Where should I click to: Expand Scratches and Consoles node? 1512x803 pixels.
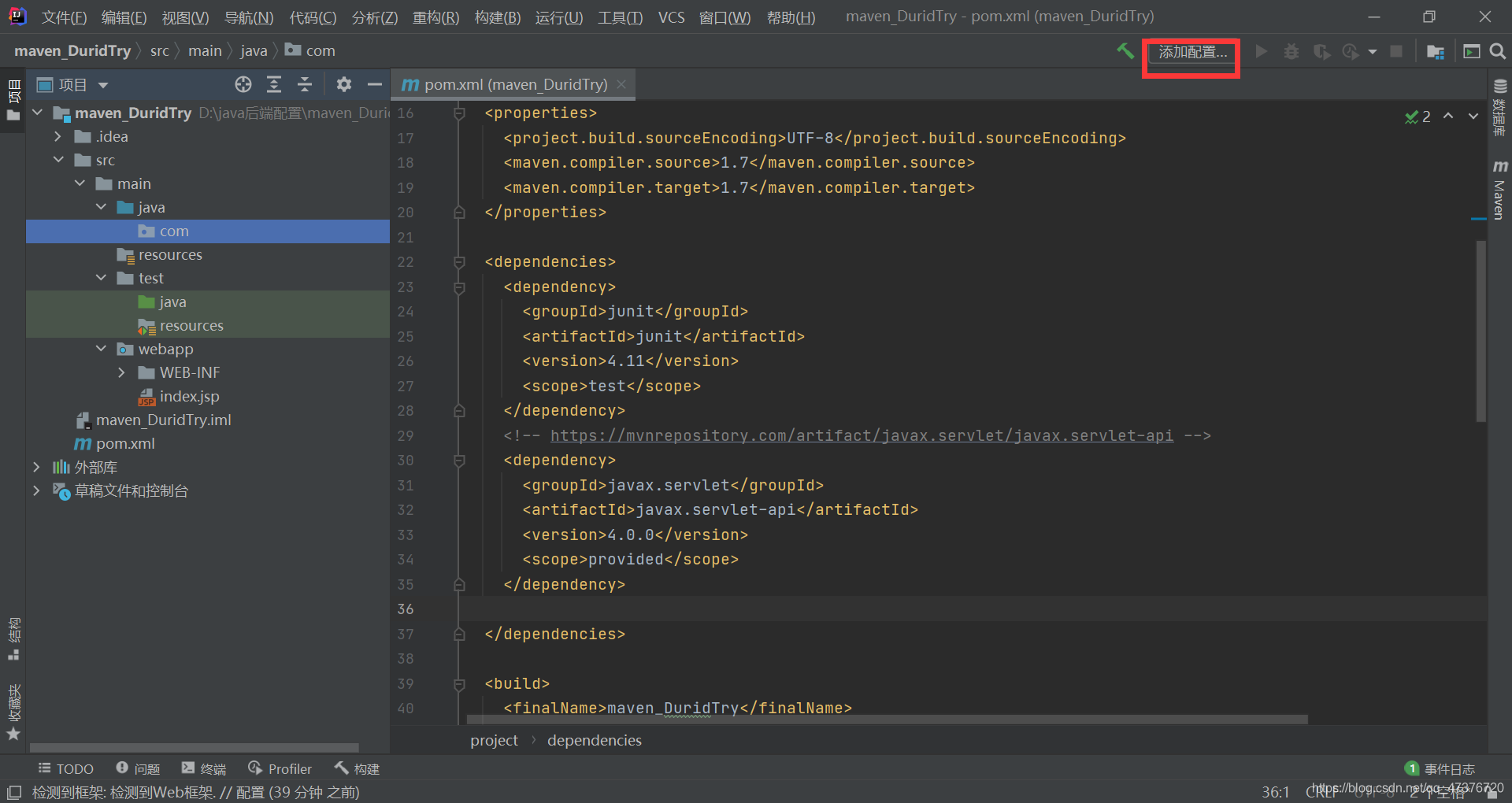(37, 490)
